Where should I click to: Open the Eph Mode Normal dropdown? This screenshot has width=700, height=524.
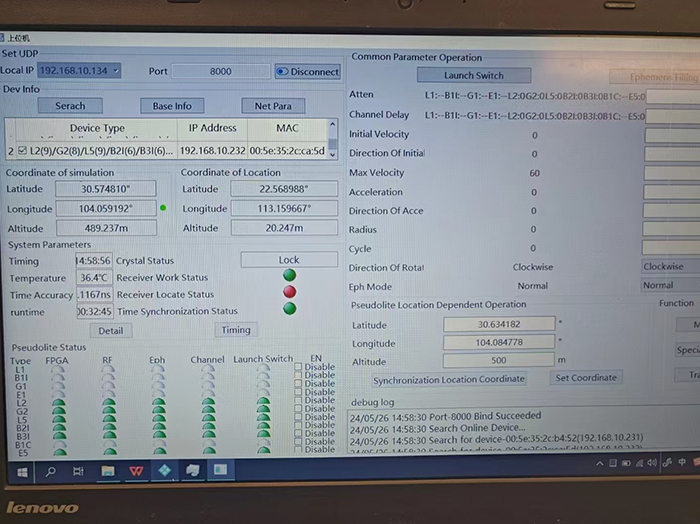click(668, 285)
